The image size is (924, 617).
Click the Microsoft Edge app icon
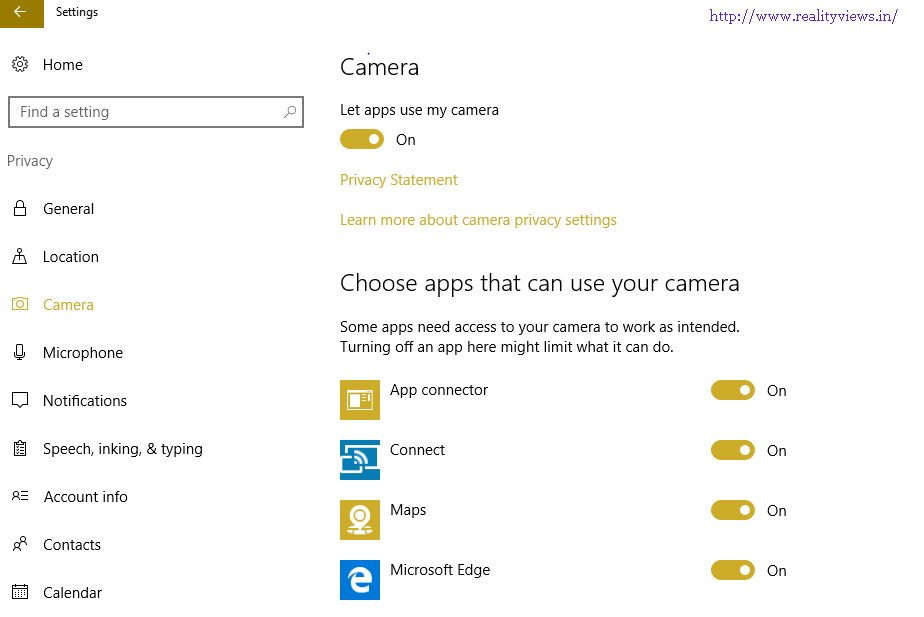pos(360,580)
